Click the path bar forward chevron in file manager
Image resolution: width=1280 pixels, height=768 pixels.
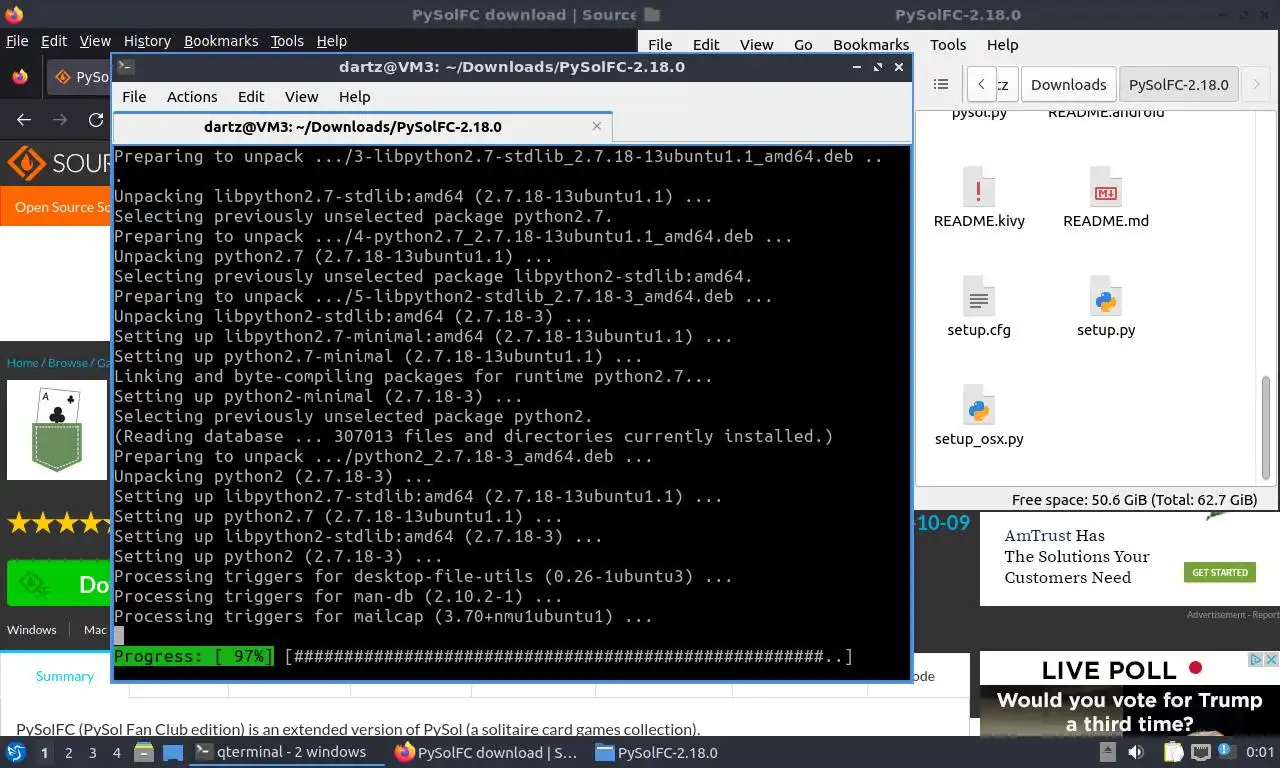point(1256,84)
